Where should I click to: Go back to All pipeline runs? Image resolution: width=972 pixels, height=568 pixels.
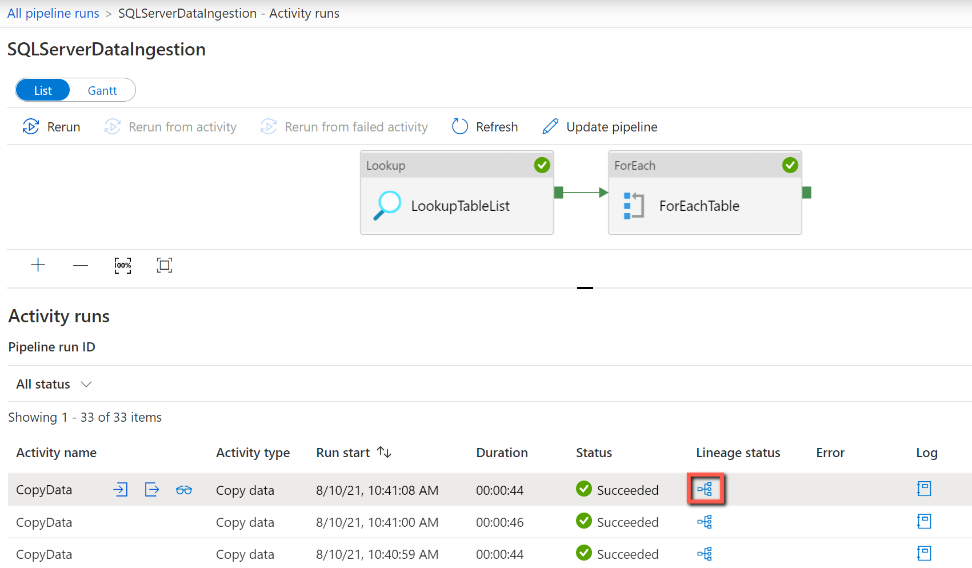click(53, 14)
